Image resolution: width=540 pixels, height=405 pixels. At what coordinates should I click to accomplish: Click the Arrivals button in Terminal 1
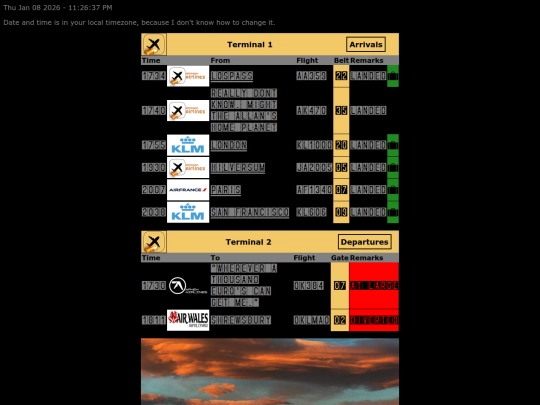365,44
